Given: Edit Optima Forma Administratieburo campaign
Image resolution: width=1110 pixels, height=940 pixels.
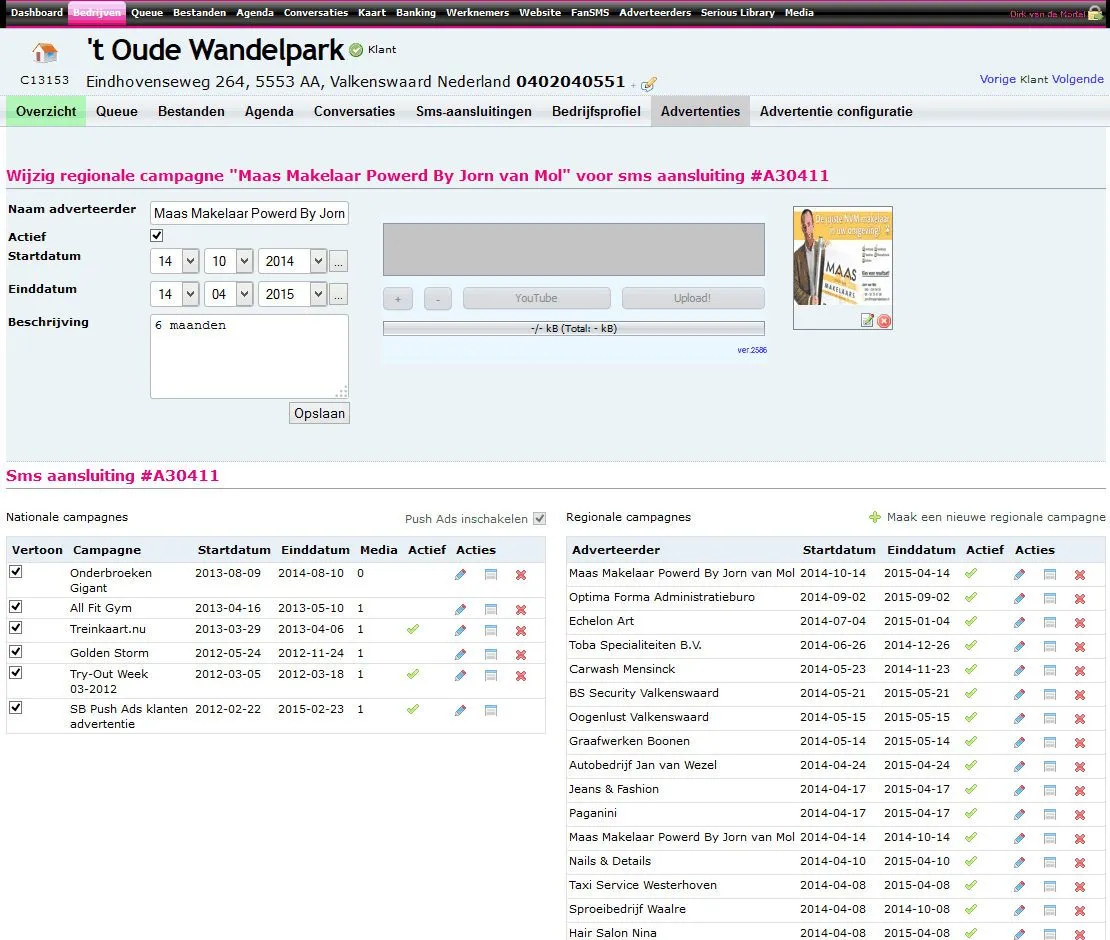Looking at the screenshot, I should point(1019,599).
